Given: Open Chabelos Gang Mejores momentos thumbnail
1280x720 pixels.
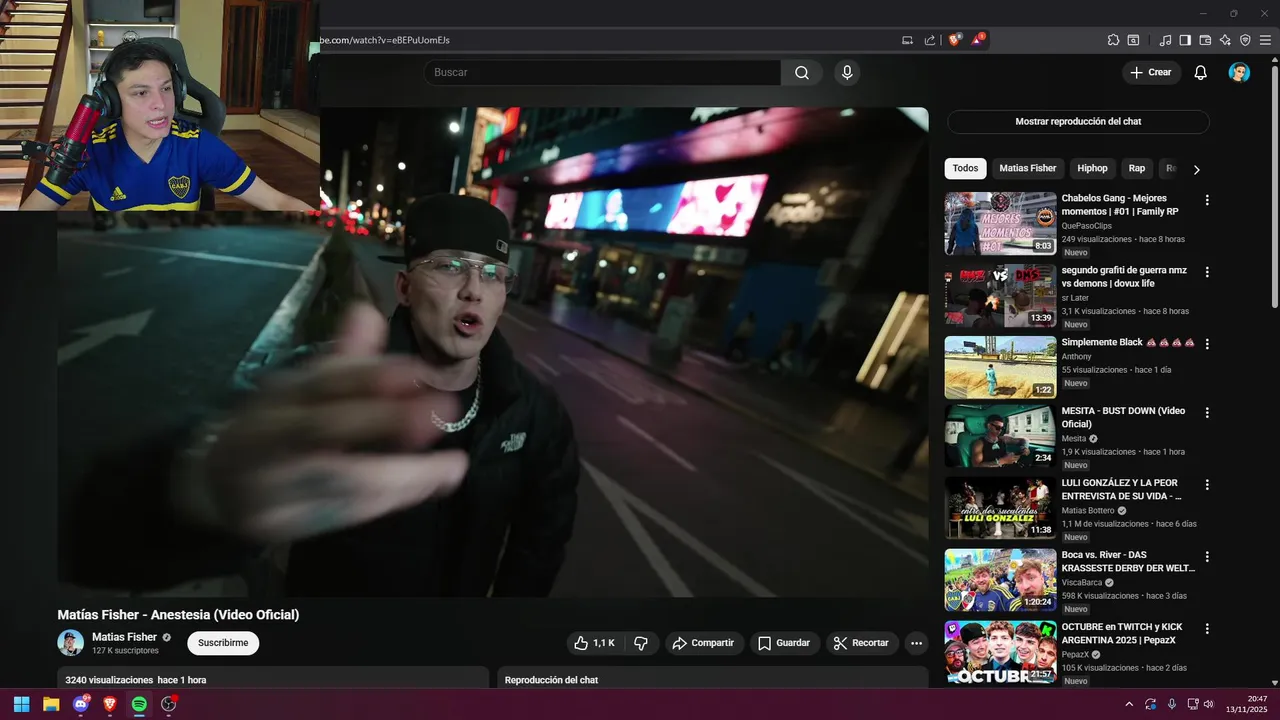Looking at the screenshot, I should coord(1000,224).
